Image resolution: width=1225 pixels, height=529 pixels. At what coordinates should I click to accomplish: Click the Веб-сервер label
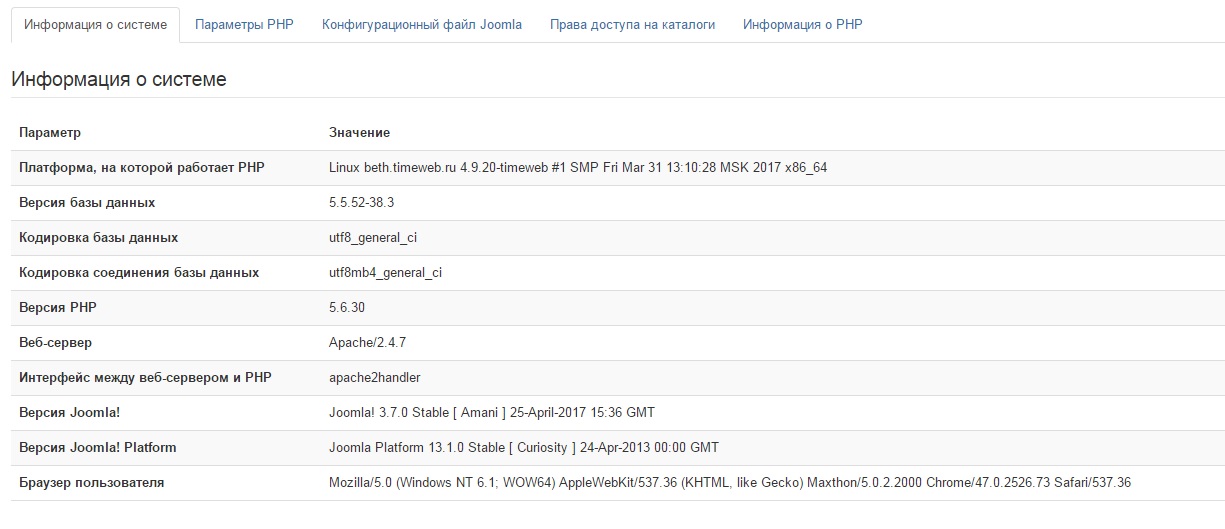pos(55,343)
